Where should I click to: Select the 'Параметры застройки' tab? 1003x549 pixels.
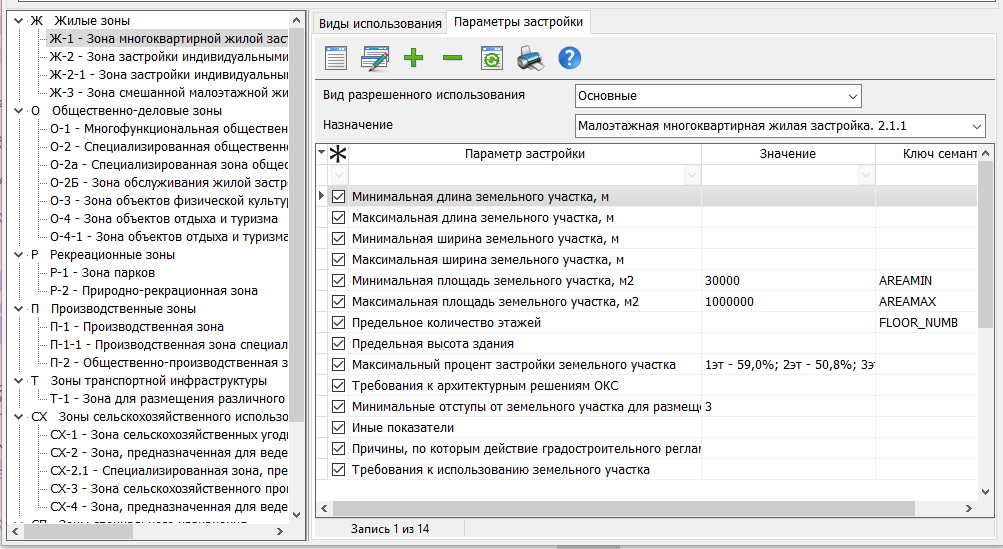point(518,23)
